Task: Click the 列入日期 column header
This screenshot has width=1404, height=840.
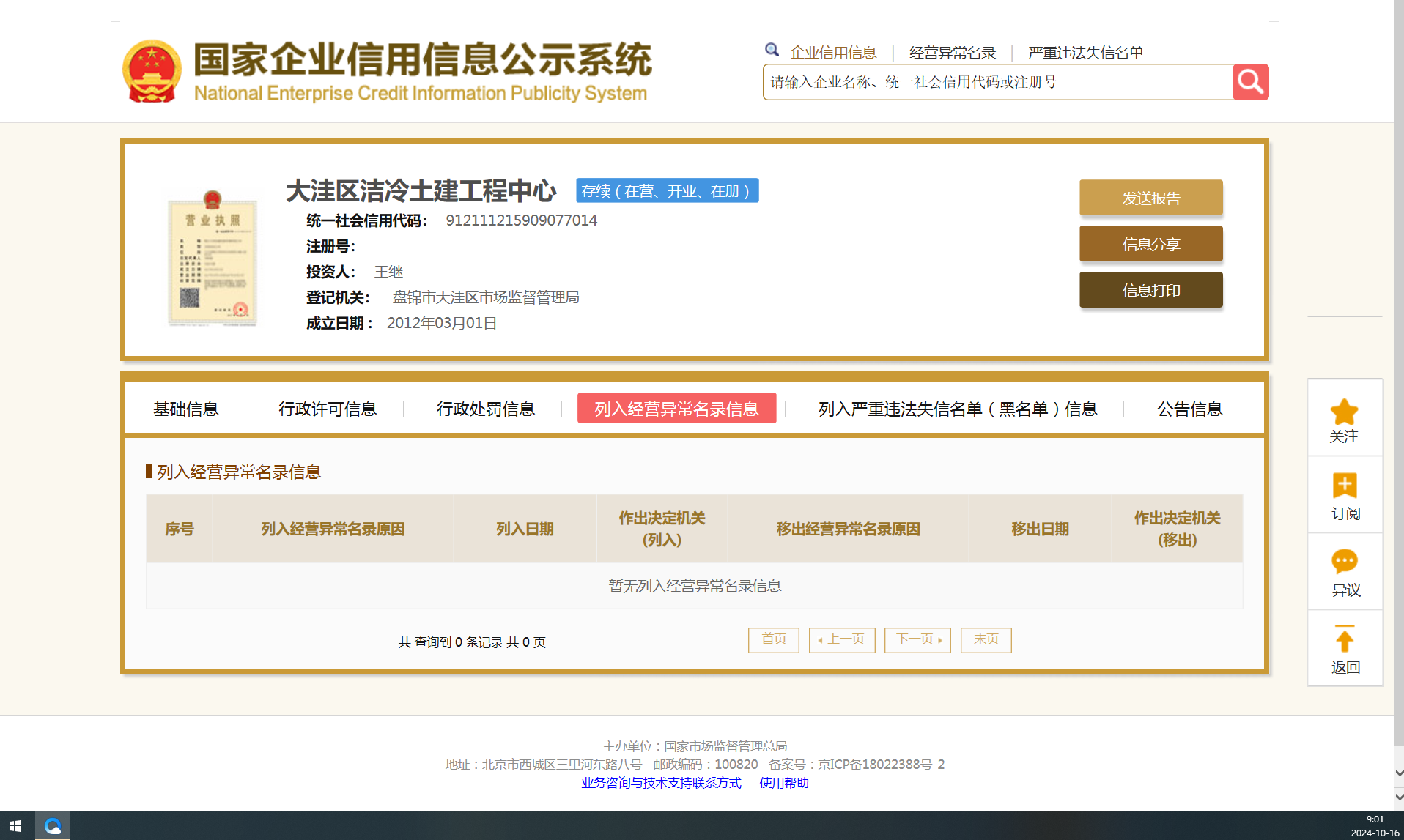Action: [x=525, y=529]
